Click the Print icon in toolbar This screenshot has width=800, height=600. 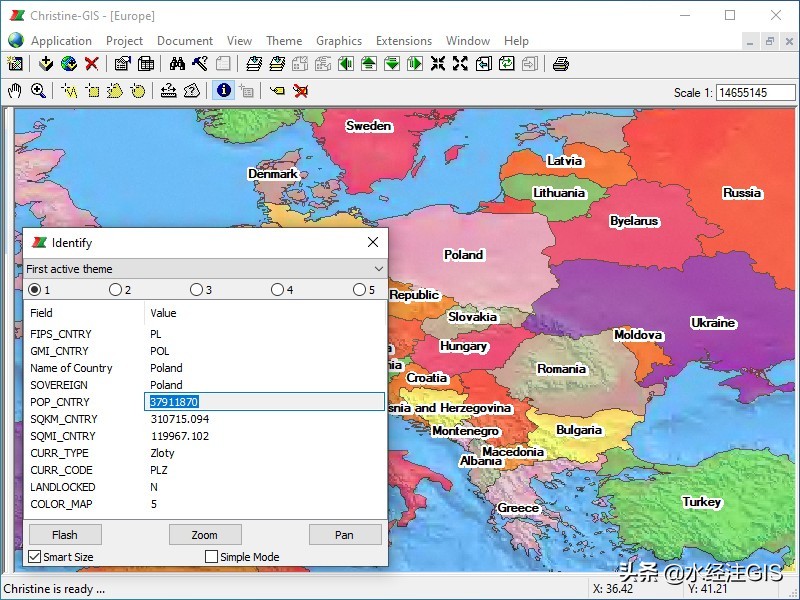(561, 64)
